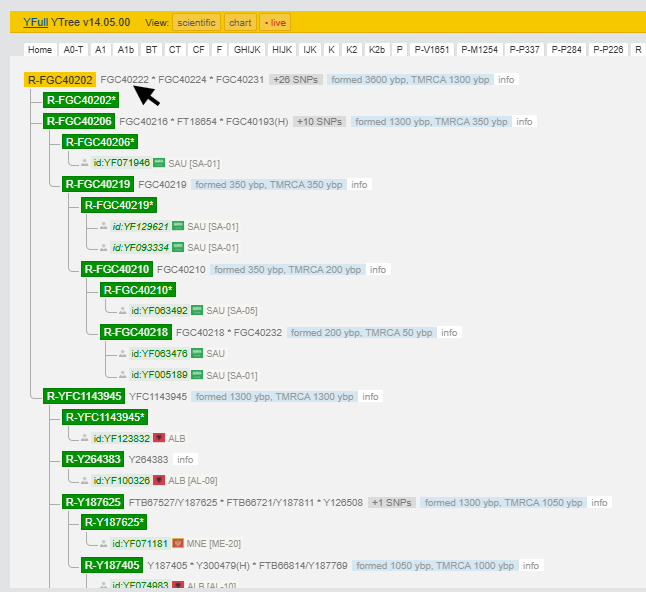Select the R-FGC40206* node
The width and height of the screenshot is (646, 592).
[x=100, y=142]
